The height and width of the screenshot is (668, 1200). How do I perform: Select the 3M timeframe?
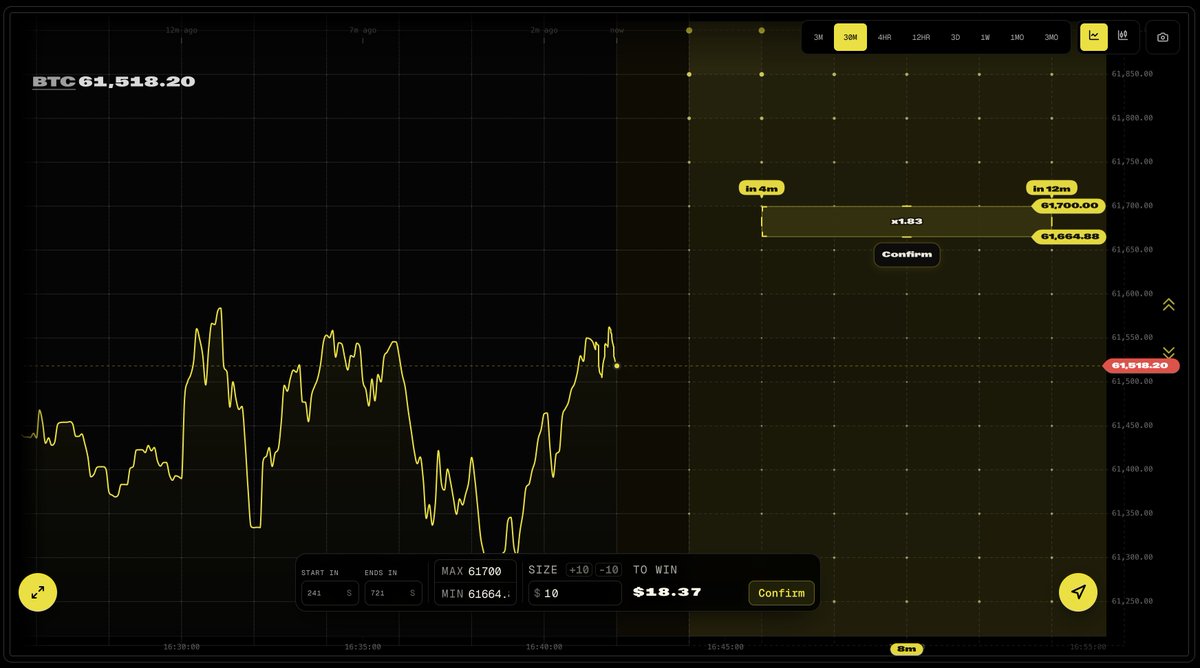(818, 37)
